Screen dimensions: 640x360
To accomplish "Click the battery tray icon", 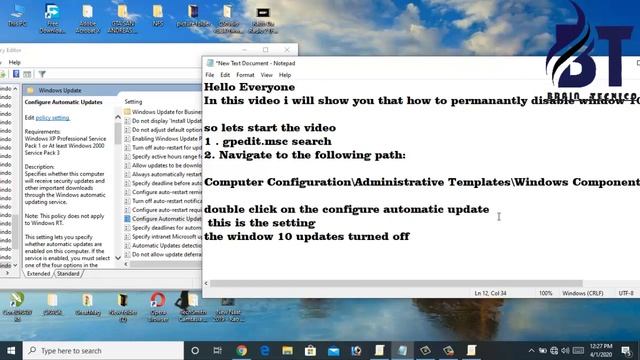I will [x=542, y=351].
